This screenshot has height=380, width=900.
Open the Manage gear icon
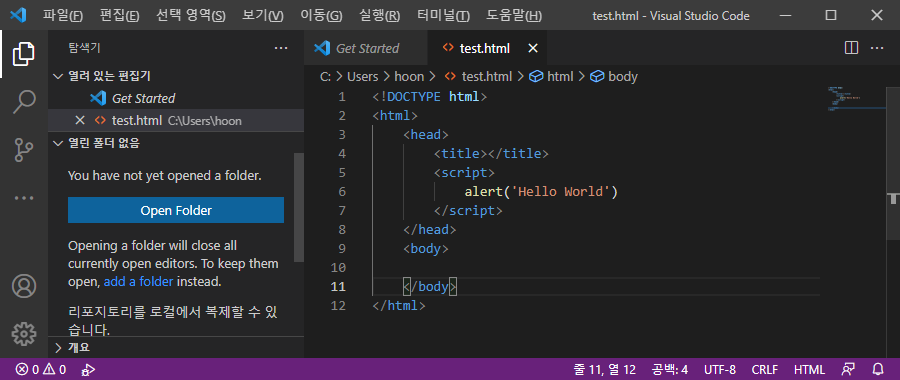click(24, 334)
